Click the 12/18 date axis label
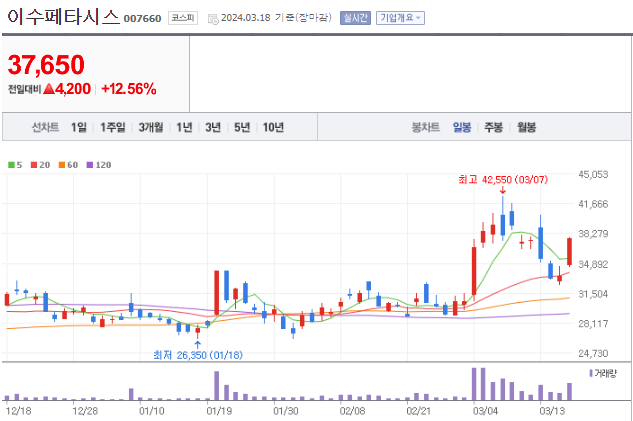The image size is (633, 421). pos(19,411)
